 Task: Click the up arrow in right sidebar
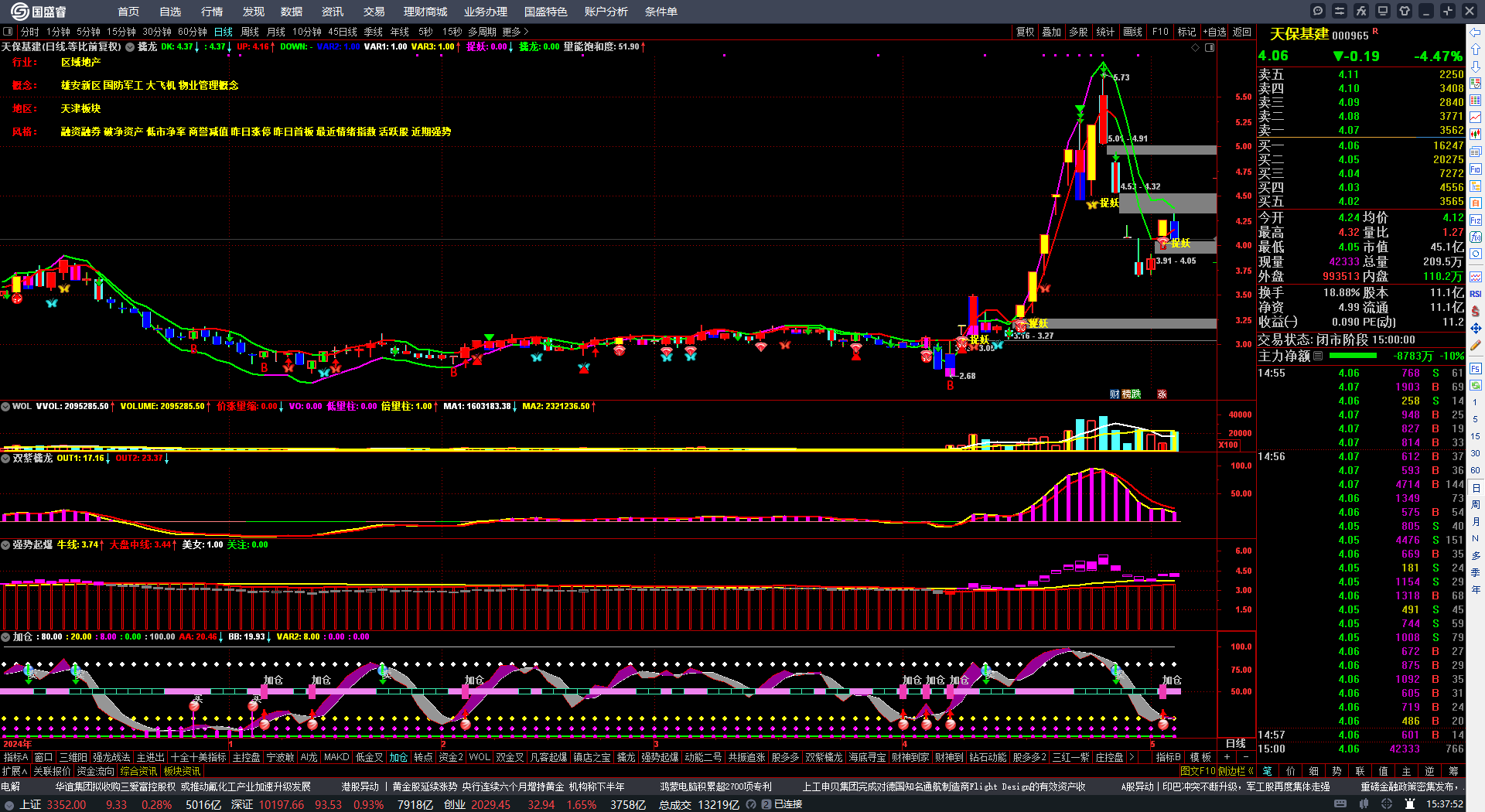click(1476, 49)
